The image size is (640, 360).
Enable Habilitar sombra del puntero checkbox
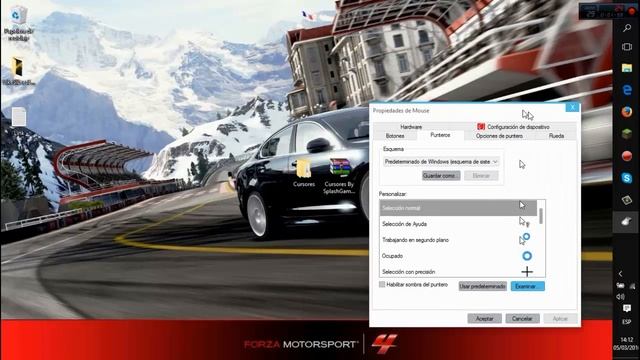point(382,284)
